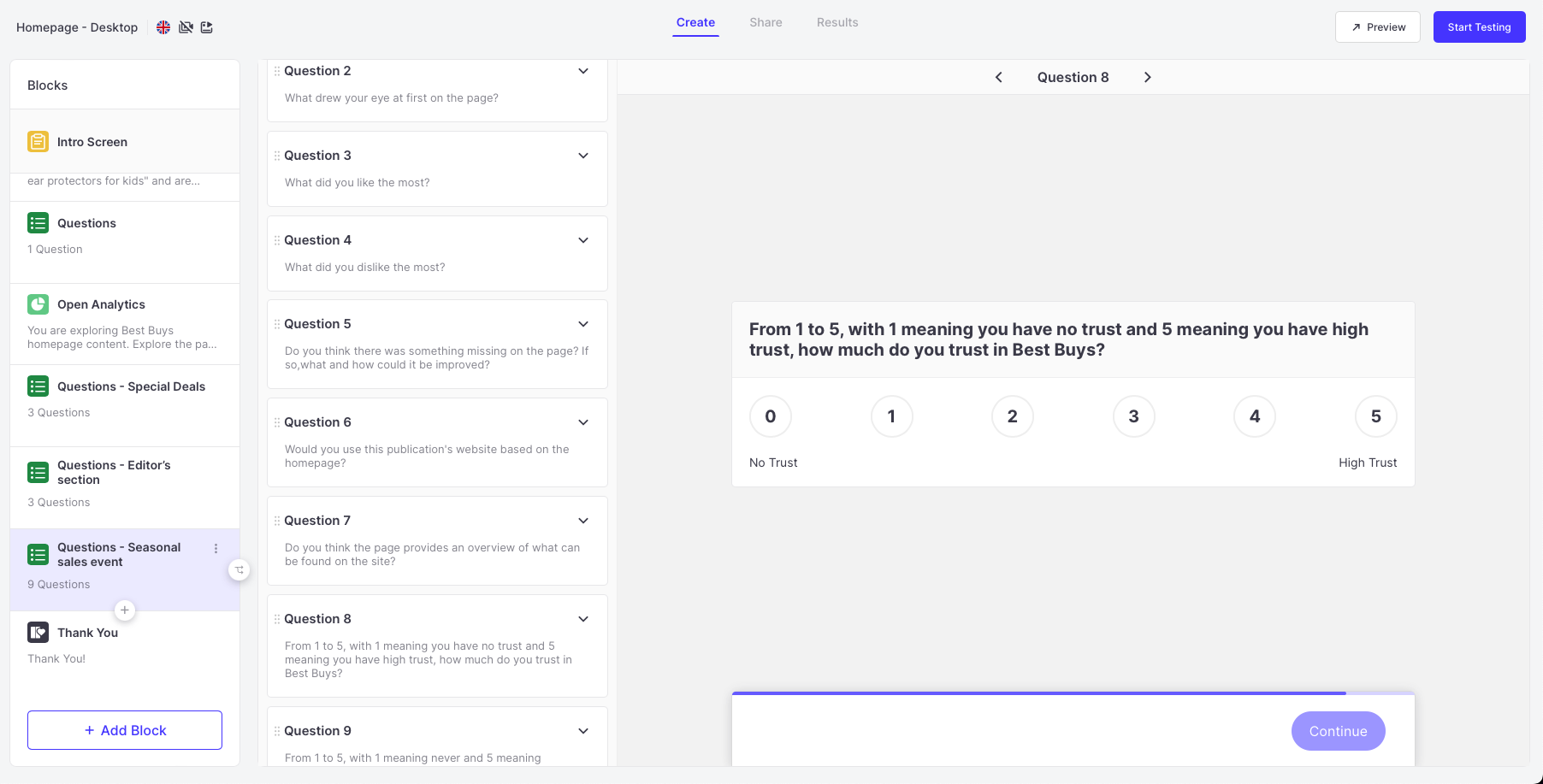
Task: Click the '9 Questions' count text
Action: tap(58, 585)
